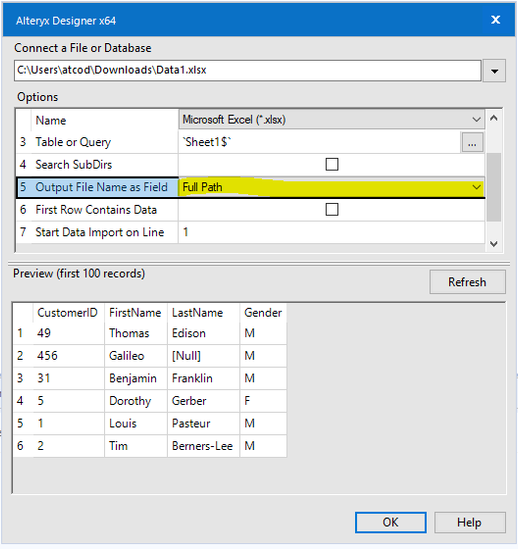The height and width of the screenshot is (549, 518).
Task: Select preview row with Galileo
Action: click(150, 356)
